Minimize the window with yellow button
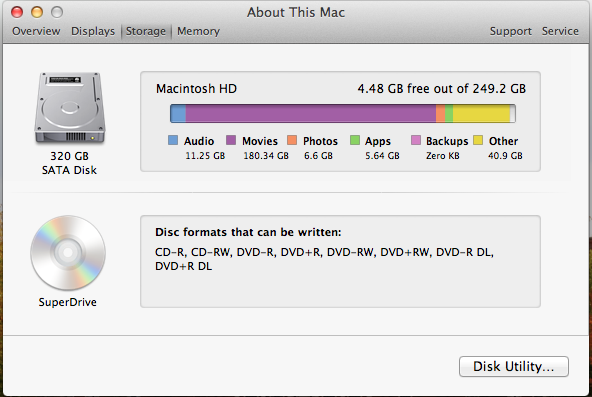Screen dimensions: 592x397 (37, 12)
